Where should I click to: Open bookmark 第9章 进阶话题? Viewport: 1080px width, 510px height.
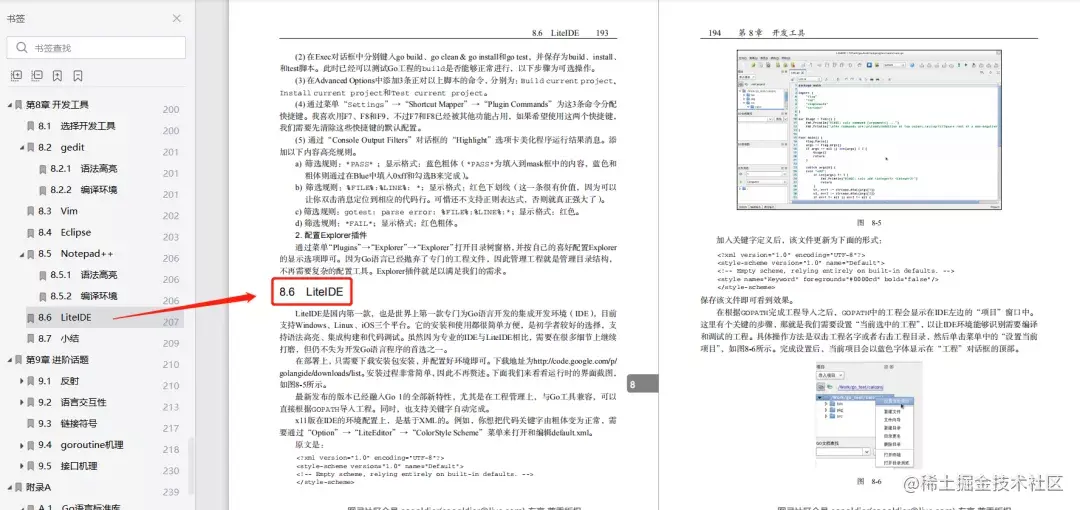[57, 360]
